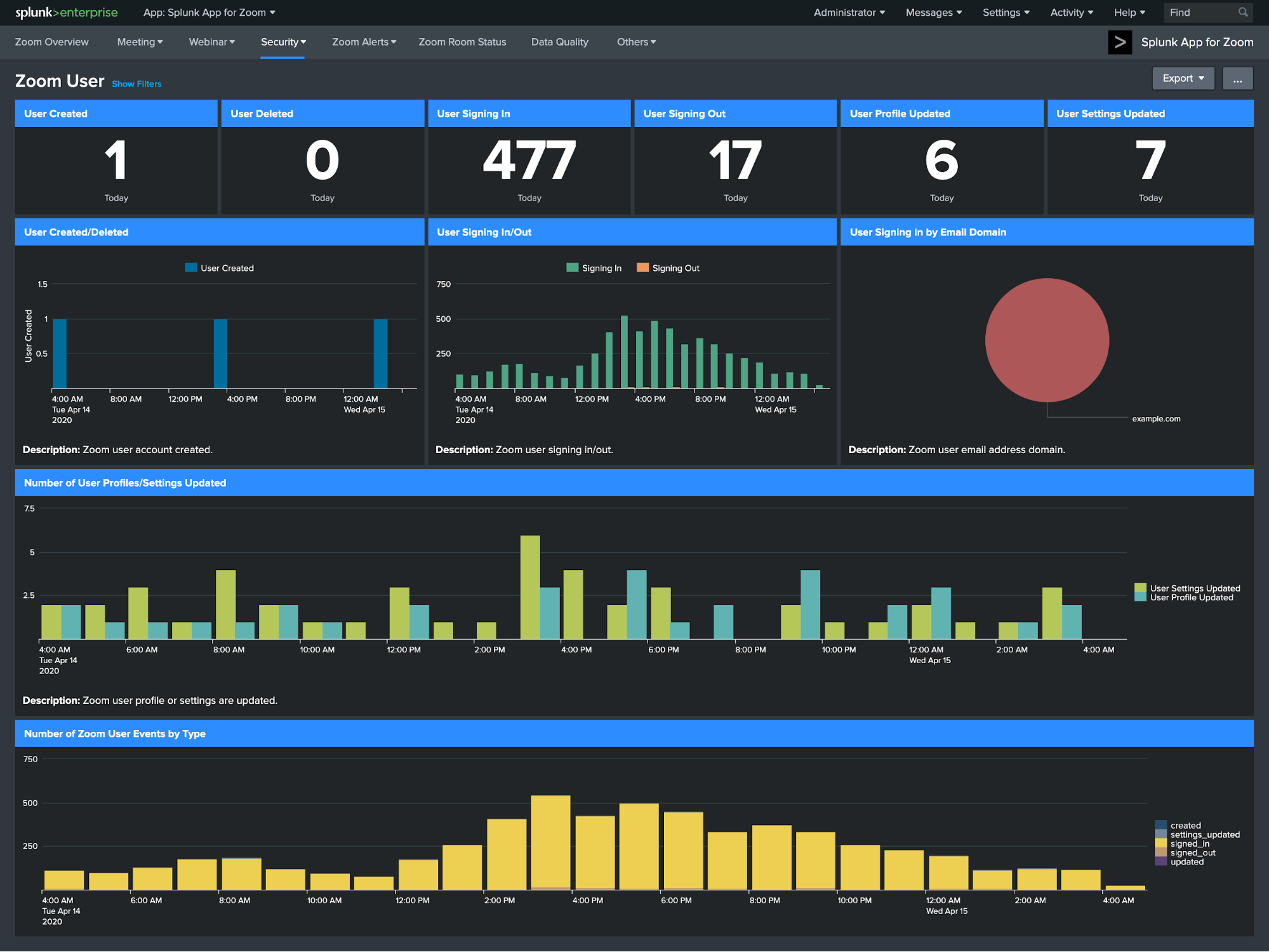Click Number of User Profiles/Settings Updated title

[125, 483]
